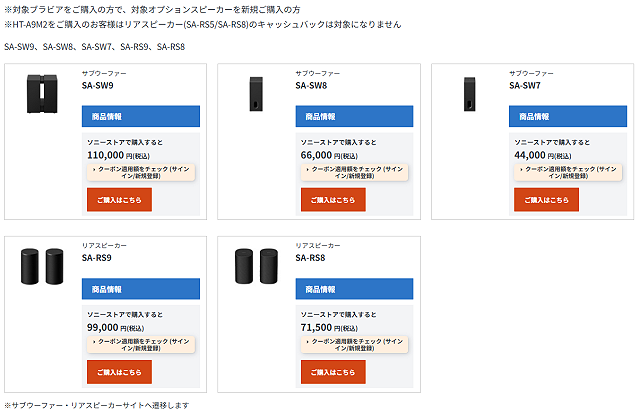The image size is (640, 414).
Task: Click ご購入はこちら for SA-SW9
Action: pyautogui.click(x=119, y=200)
